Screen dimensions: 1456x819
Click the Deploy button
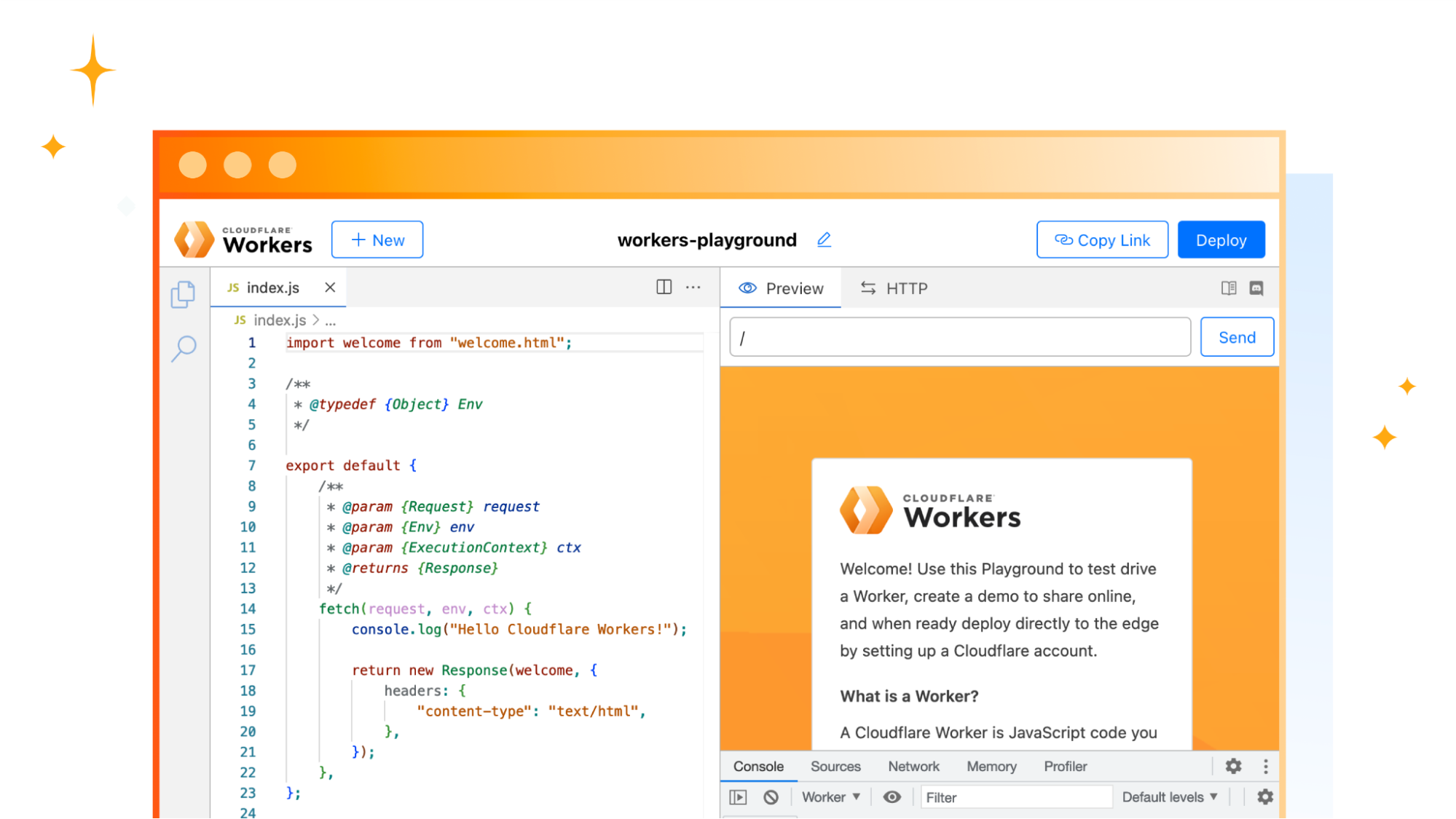coord(1221,239)
